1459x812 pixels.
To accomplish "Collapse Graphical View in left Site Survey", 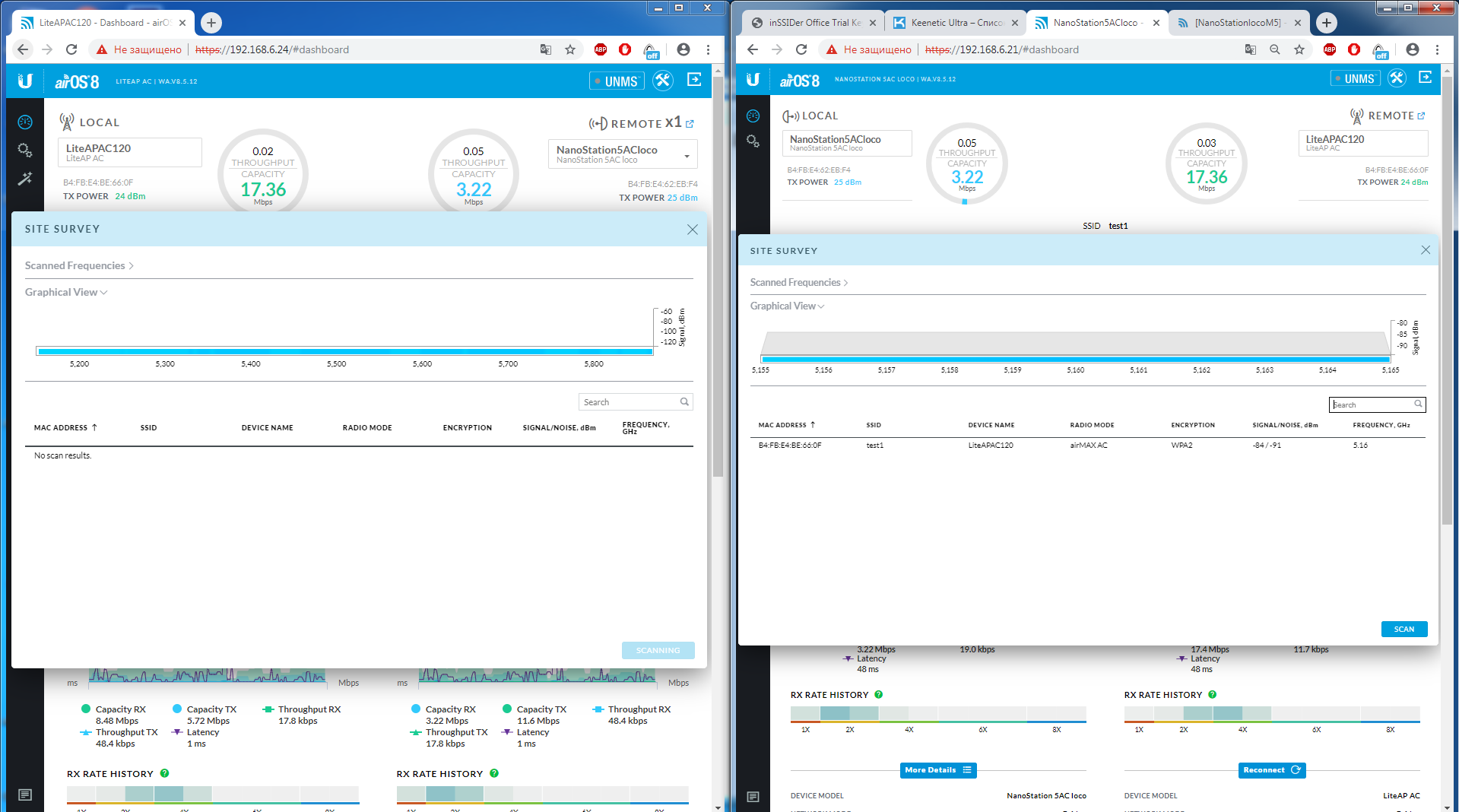I will click(66, 292).
